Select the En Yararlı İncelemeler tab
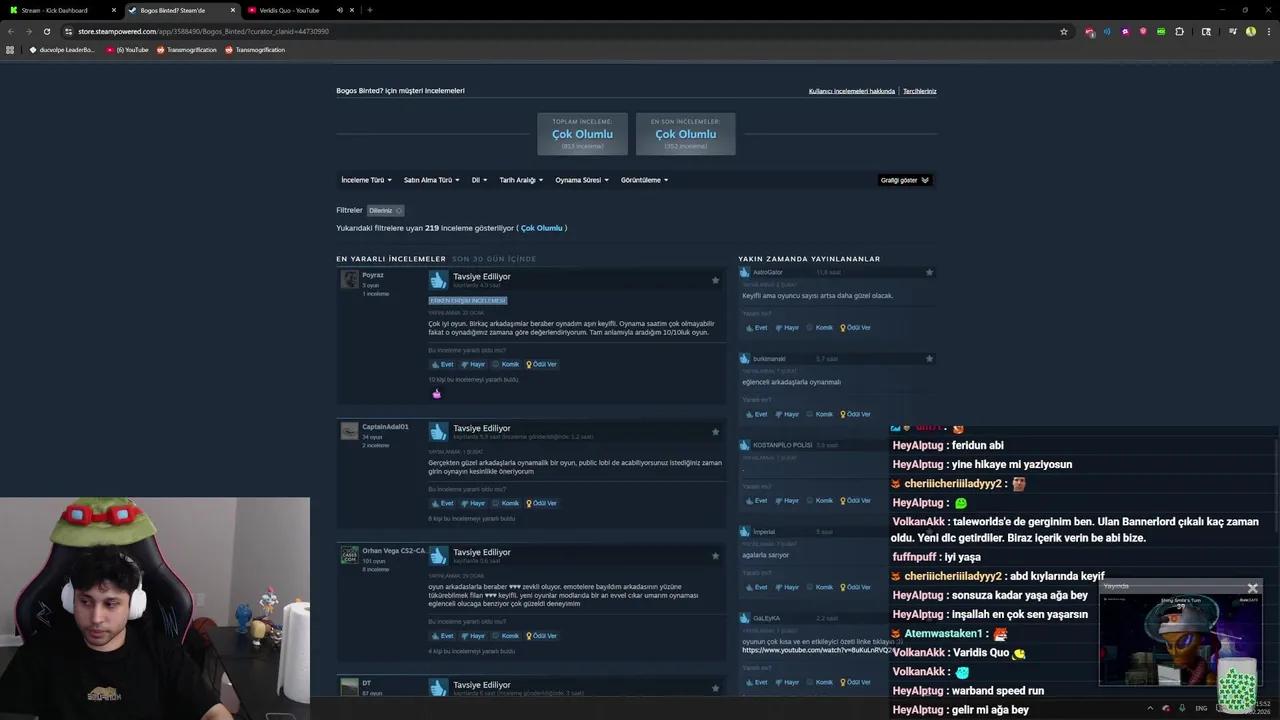The image size is (1280, 720). (x=391, y=259)
